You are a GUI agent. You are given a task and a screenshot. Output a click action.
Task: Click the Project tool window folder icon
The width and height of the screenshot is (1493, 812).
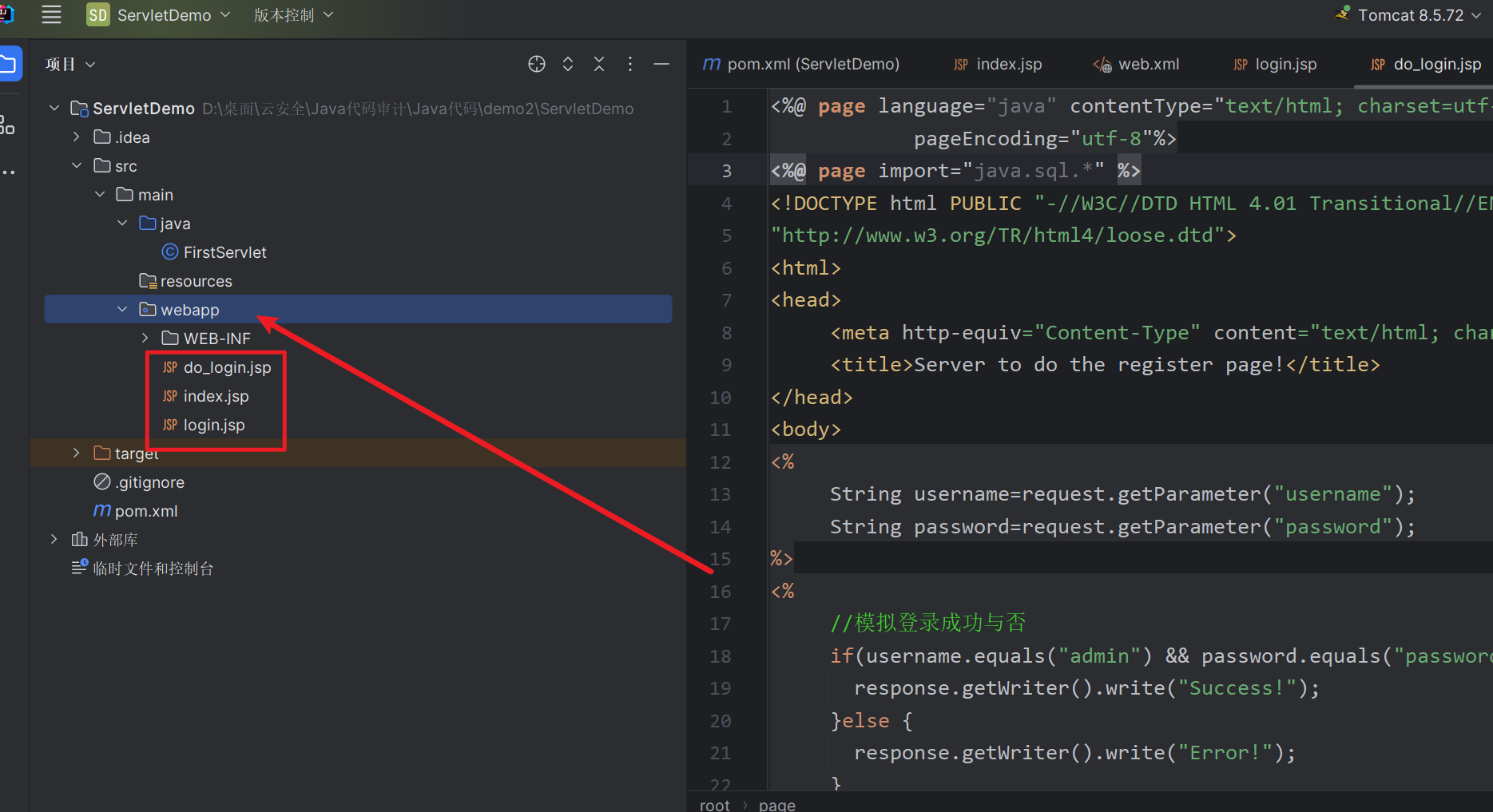point(10,64)
